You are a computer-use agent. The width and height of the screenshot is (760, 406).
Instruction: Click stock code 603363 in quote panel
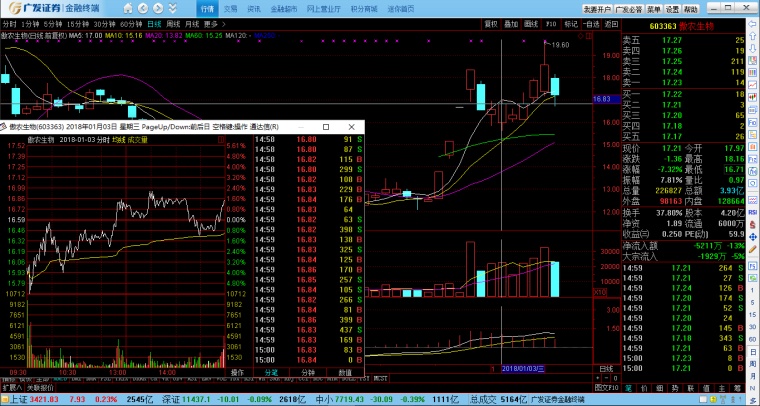coord(663,26)
